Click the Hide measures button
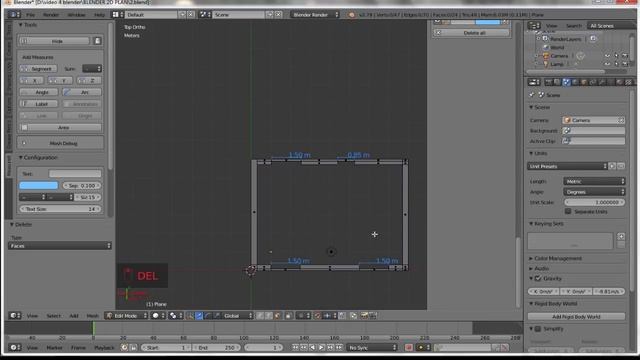This screenshot has height=360, width=640. pos(54,41)
